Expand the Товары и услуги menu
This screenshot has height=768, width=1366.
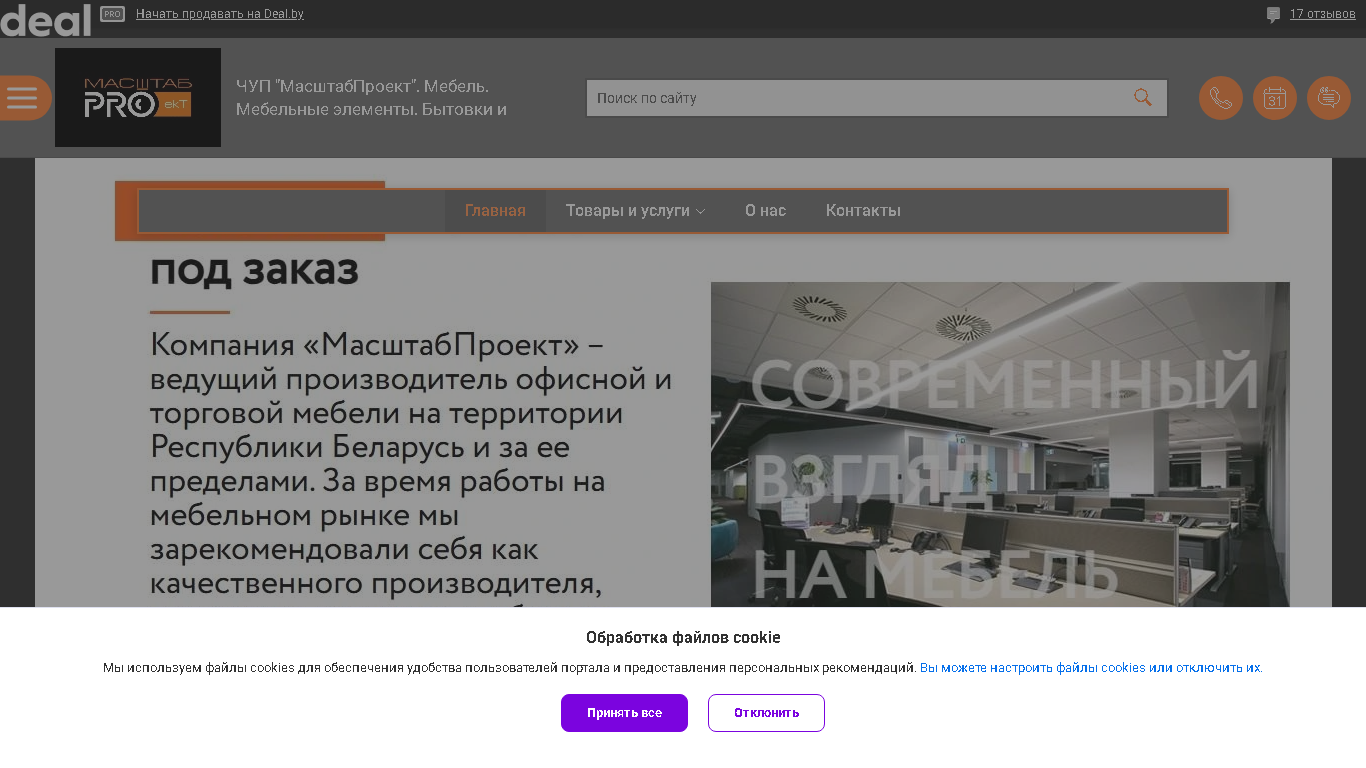pos(635,210)
